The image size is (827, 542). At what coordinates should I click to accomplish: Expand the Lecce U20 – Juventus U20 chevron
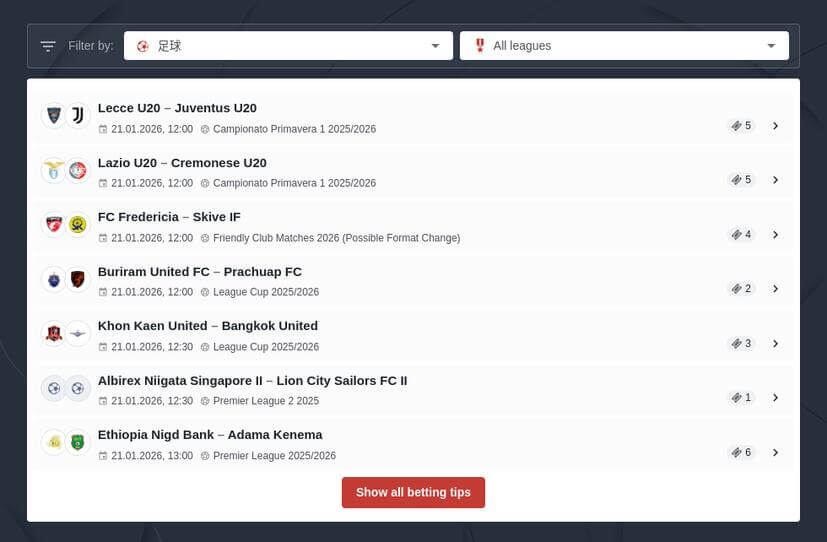(775, 126)
